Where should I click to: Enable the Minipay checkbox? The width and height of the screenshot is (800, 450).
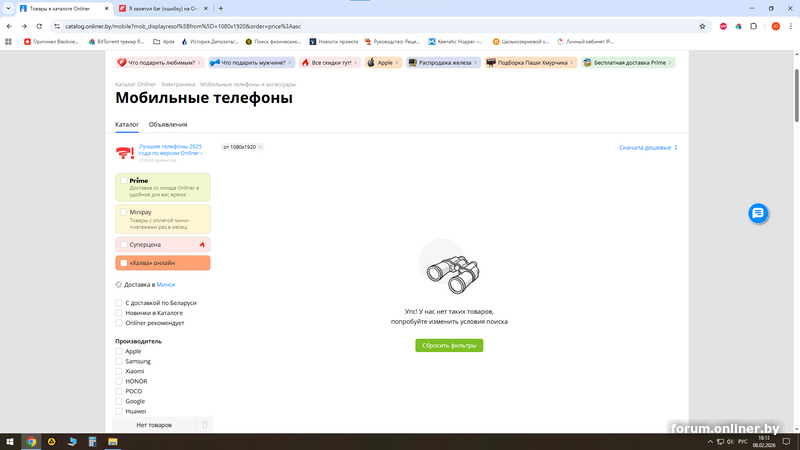click(x=123, y=212)
